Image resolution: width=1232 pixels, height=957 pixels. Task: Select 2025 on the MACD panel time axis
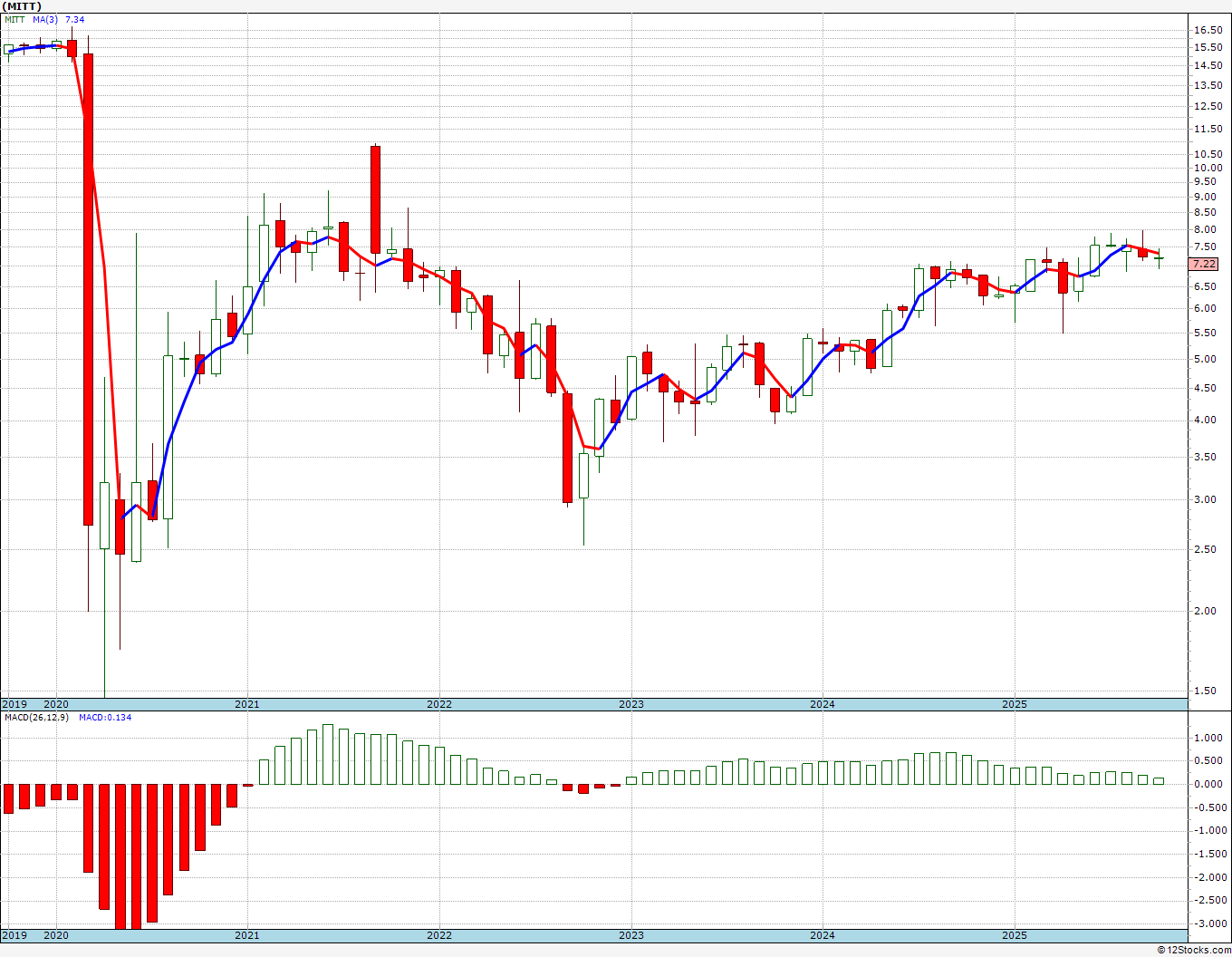pos(1015,935)
